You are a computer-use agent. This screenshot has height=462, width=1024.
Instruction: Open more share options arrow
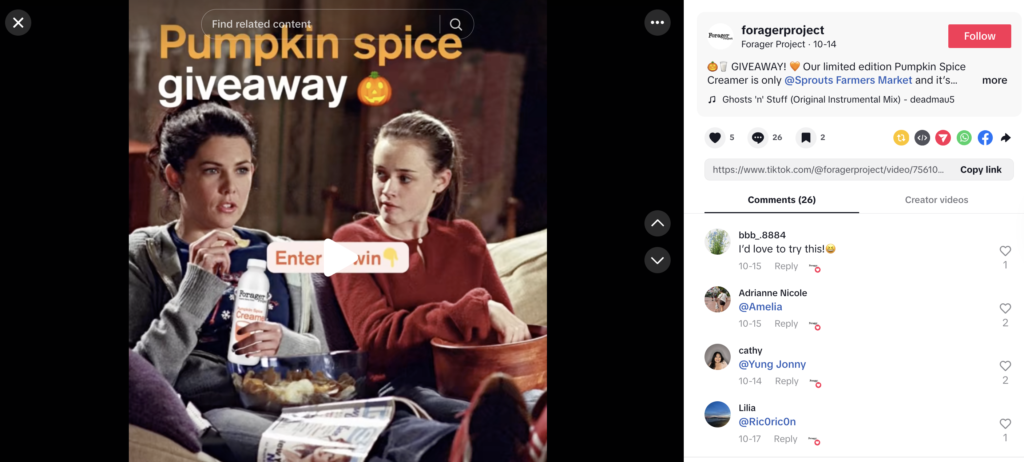(1006, 138)
